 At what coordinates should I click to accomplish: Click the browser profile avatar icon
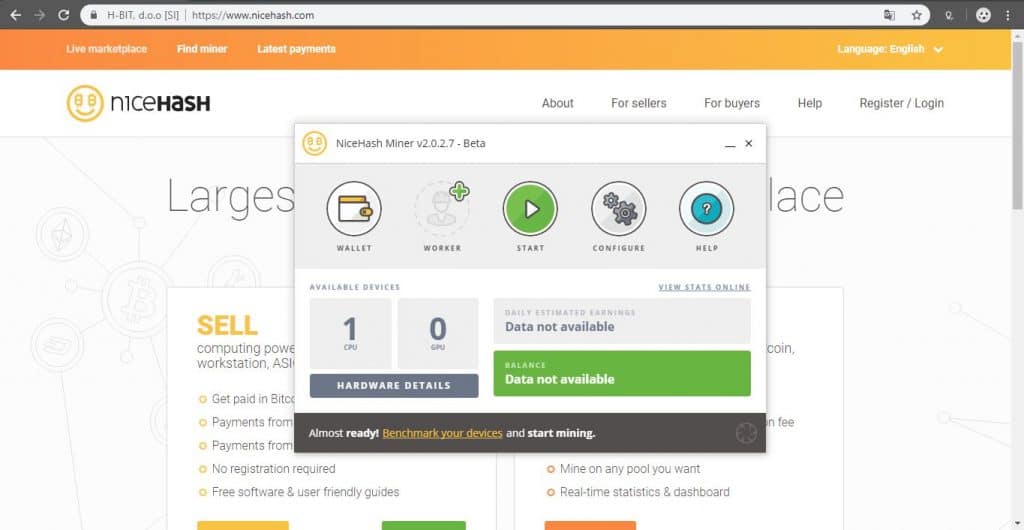click(984, 15)
